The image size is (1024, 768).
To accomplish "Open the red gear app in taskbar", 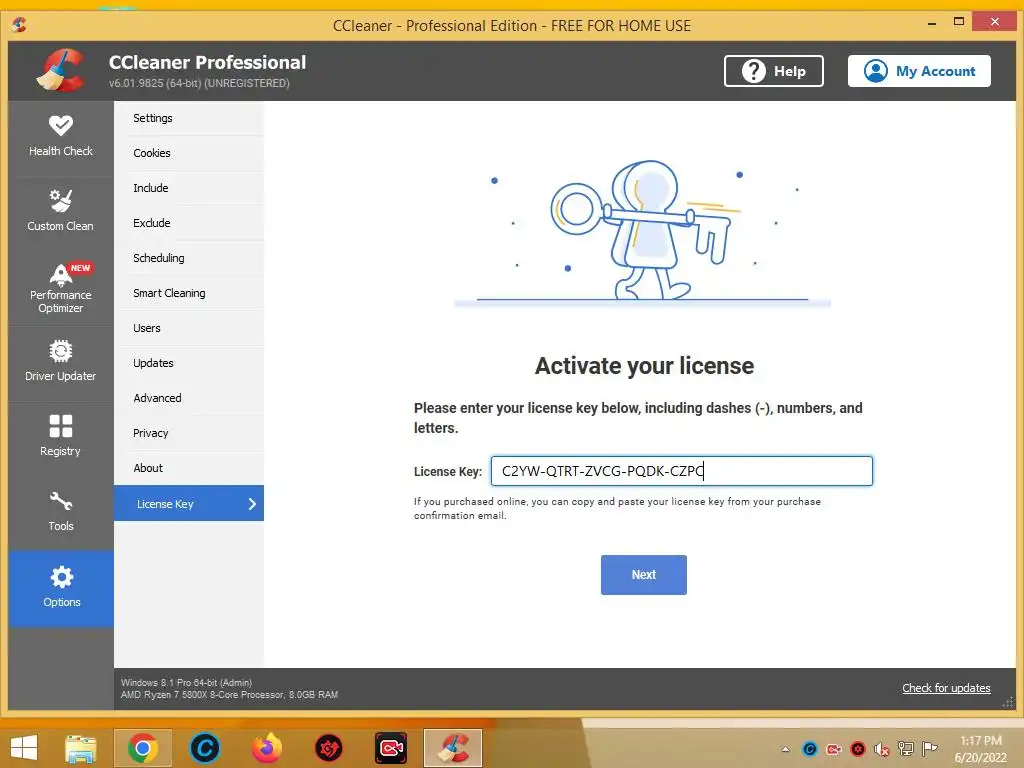I will (328, 748).
